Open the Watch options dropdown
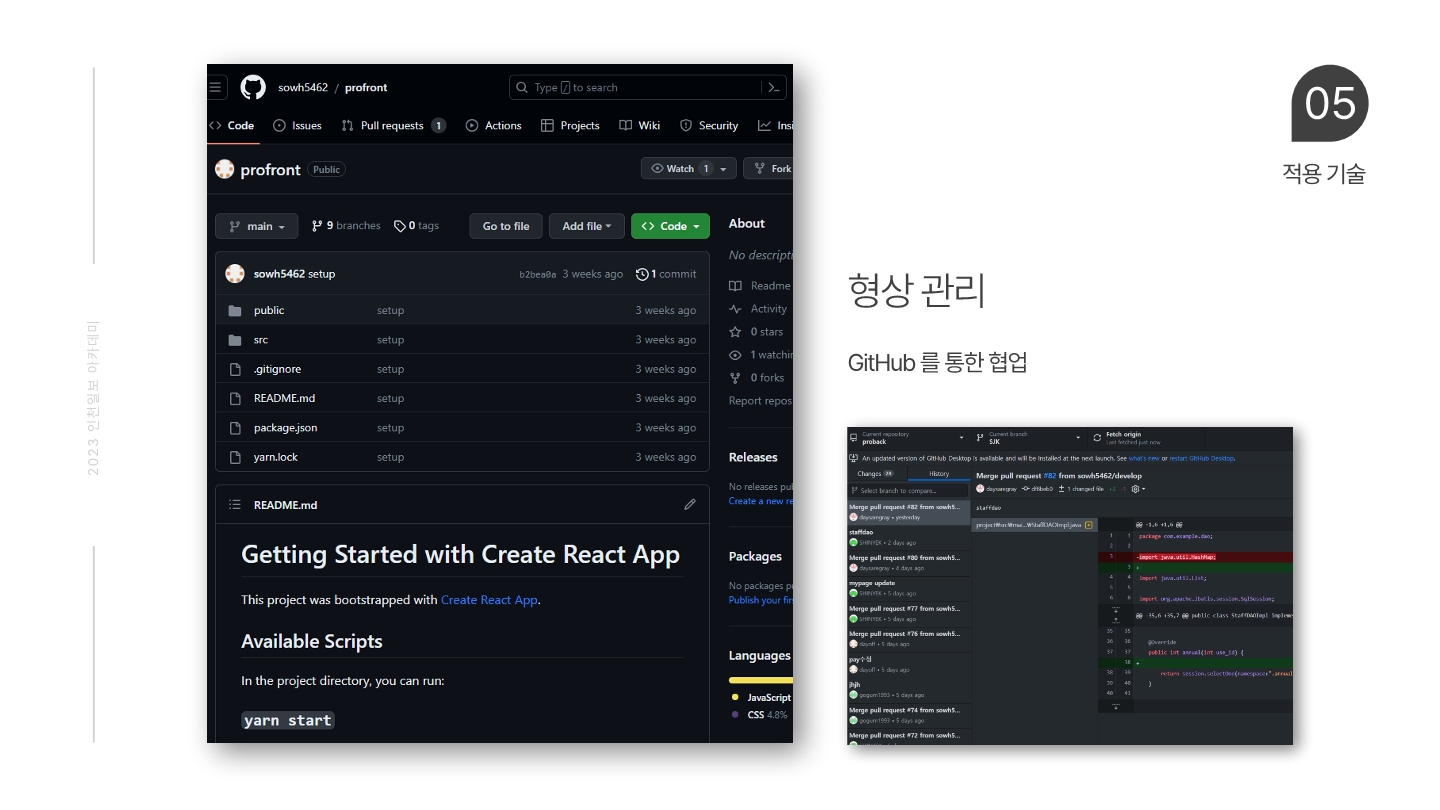The image size is (1440, 810). 689,169
